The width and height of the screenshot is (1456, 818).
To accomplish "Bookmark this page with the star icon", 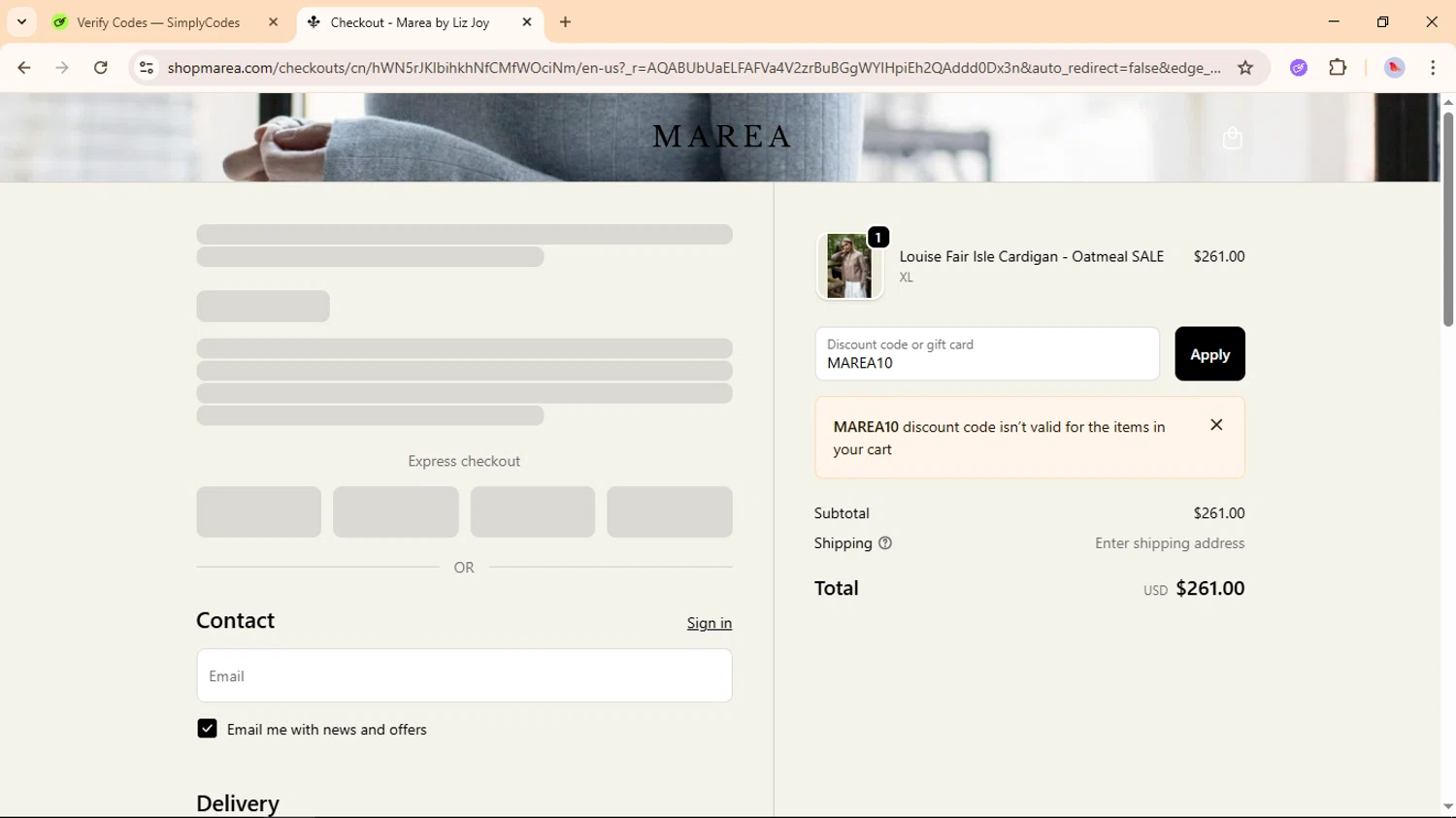I will click(x=1245, y=68).
